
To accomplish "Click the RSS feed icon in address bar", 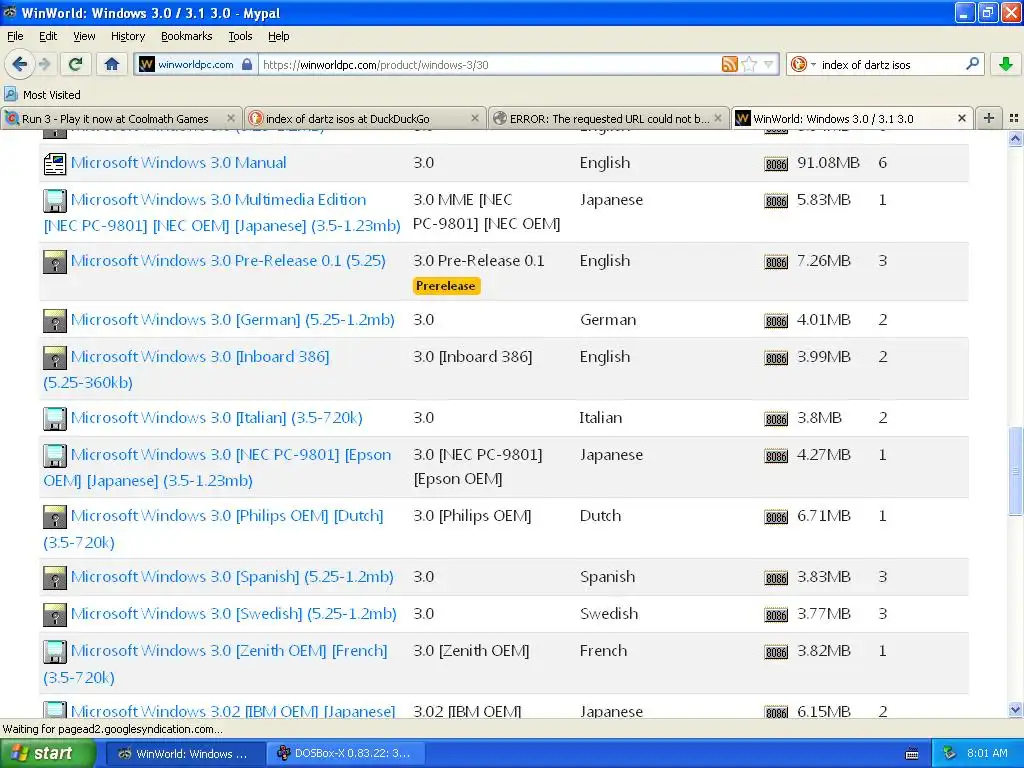I will [729, 64].
